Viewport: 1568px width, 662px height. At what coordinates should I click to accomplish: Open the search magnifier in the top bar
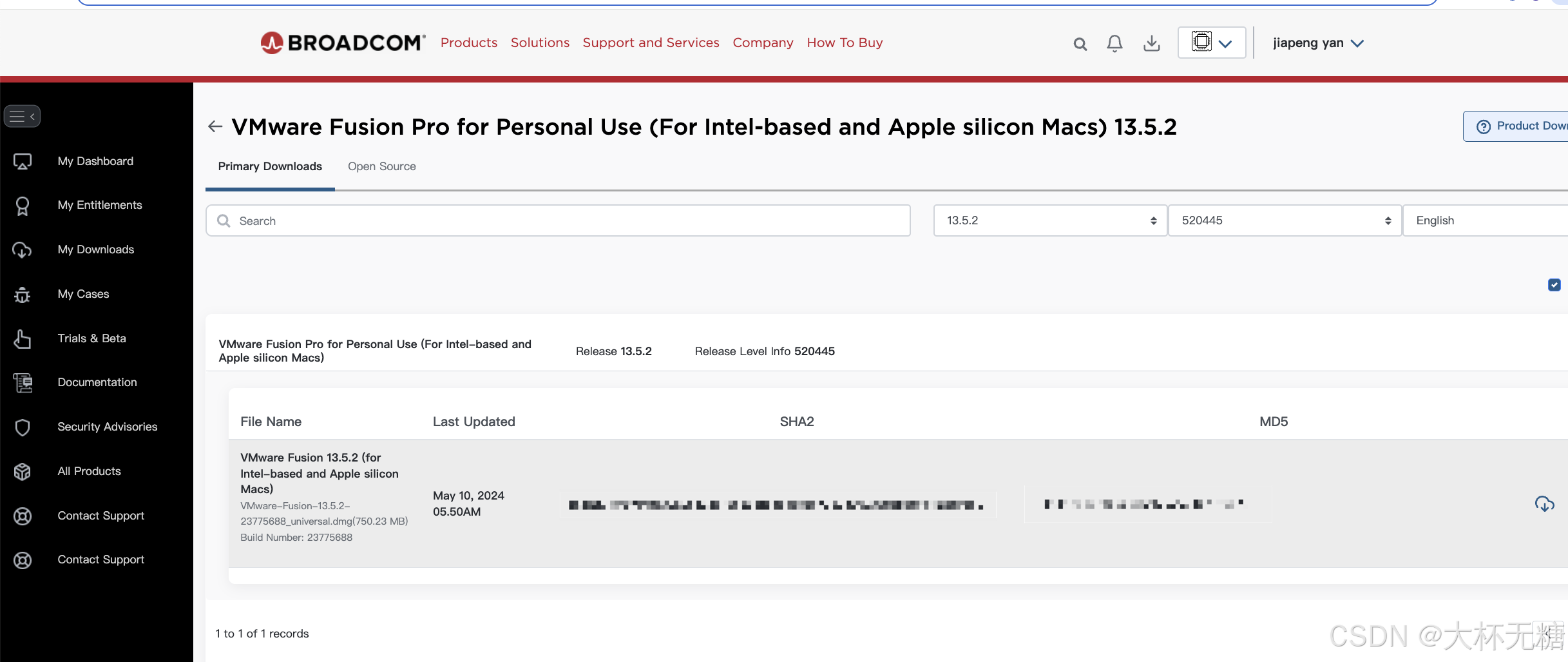[x=1080, y=44]
